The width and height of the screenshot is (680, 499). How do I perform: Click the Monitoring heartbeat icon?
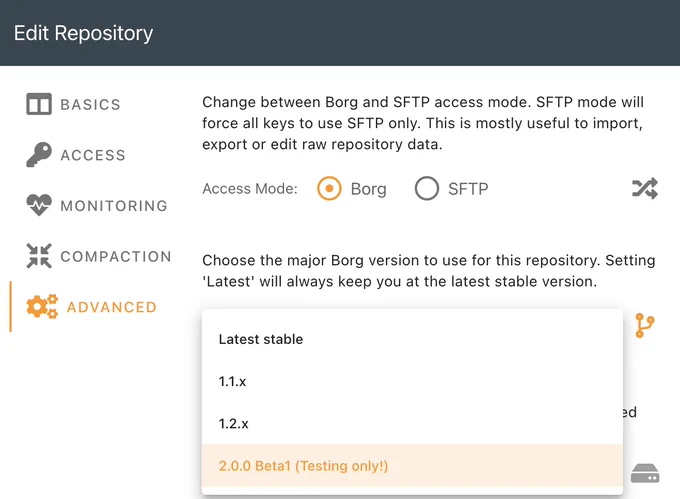[x=39, y=205]
